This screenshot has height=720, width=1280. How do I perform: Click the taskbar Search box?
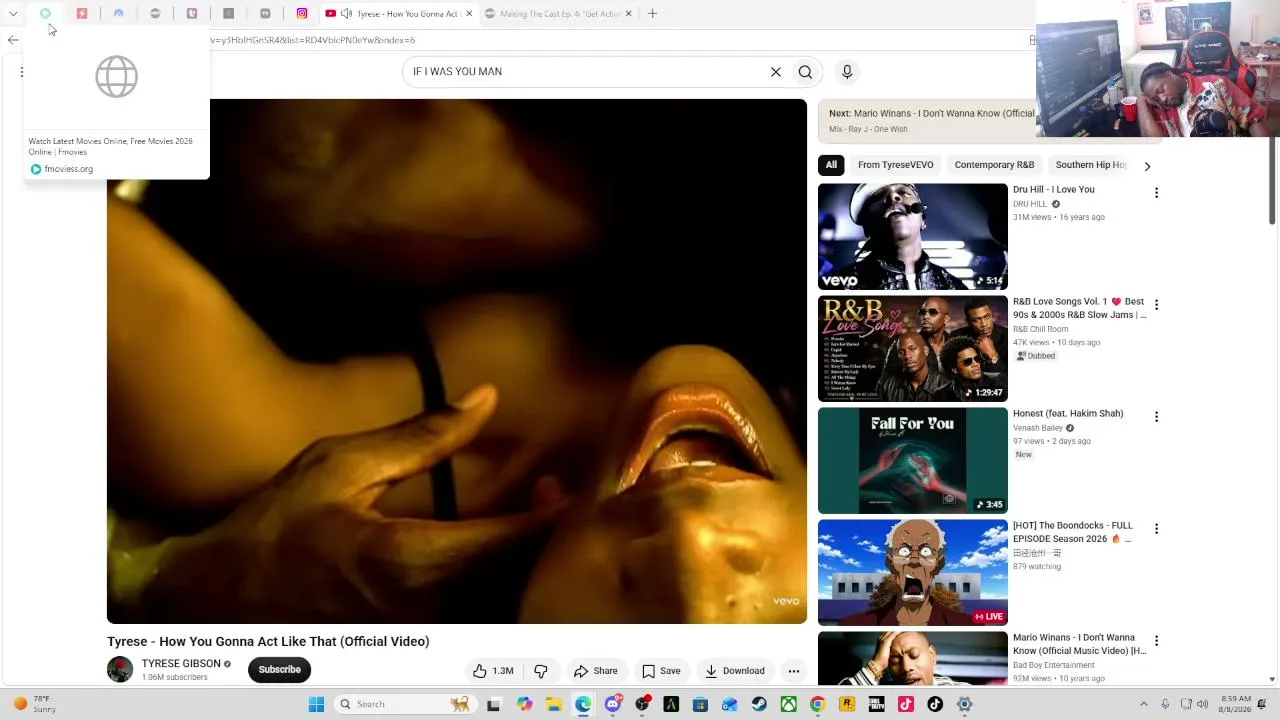click(x=405, y=704)
